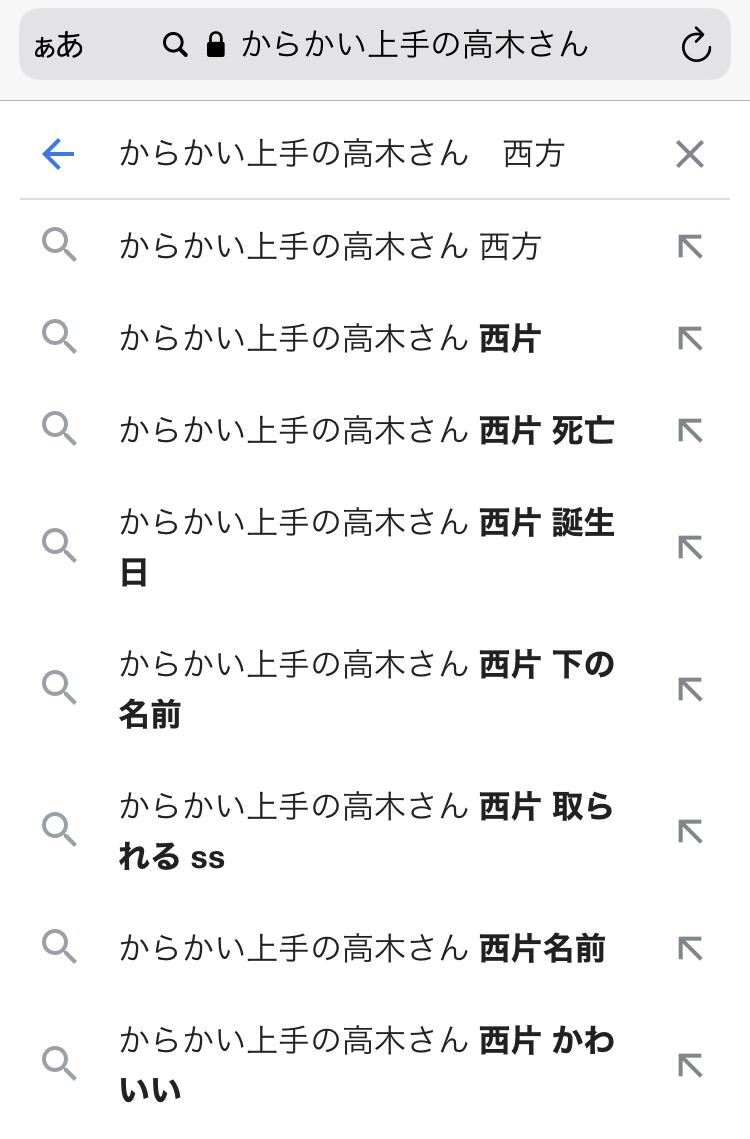
Task: Tap the Safari address bar text
Action: click(414, 45)
